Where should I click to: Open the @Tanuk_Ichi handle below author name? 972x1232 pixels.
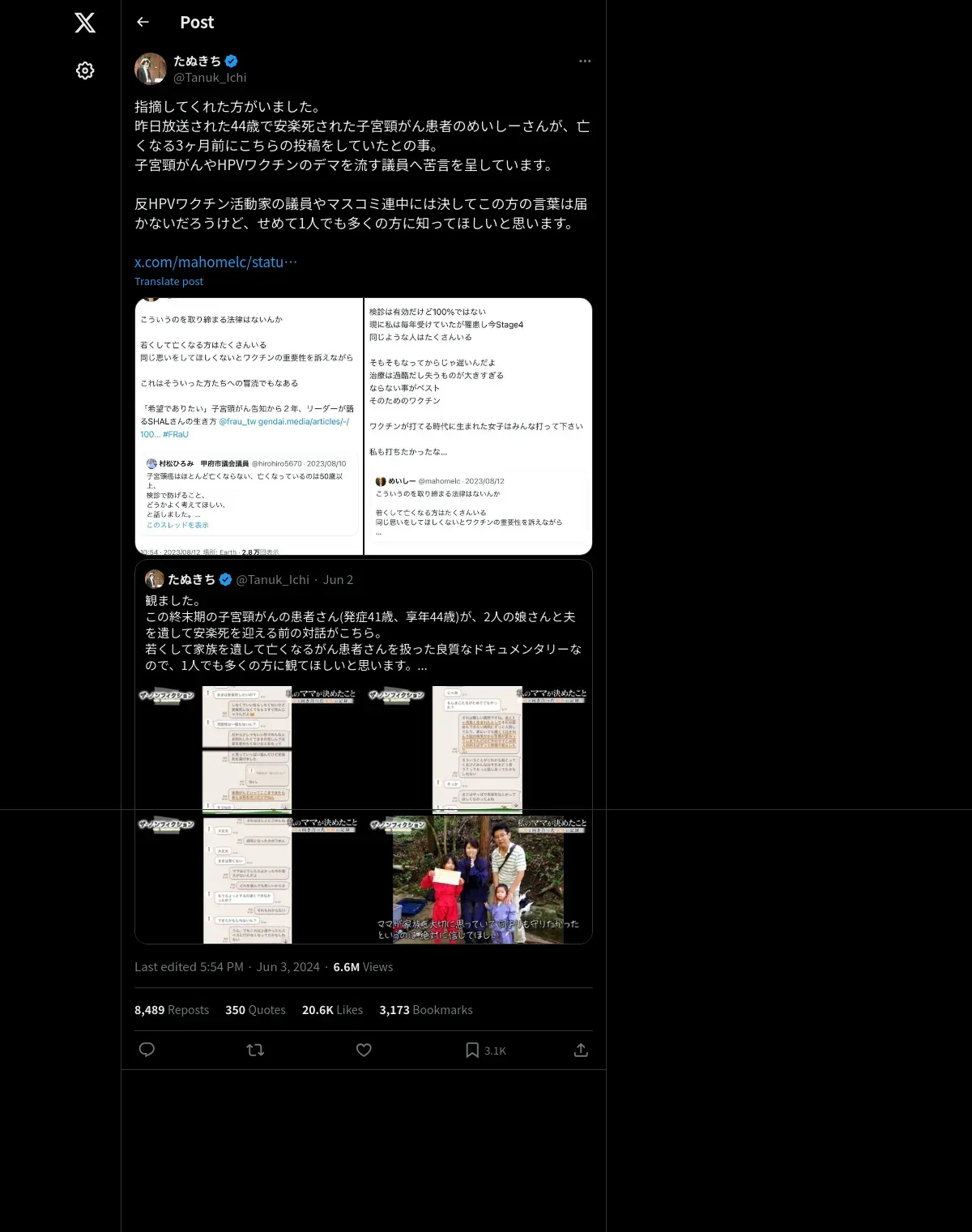(x=210, y=78)
